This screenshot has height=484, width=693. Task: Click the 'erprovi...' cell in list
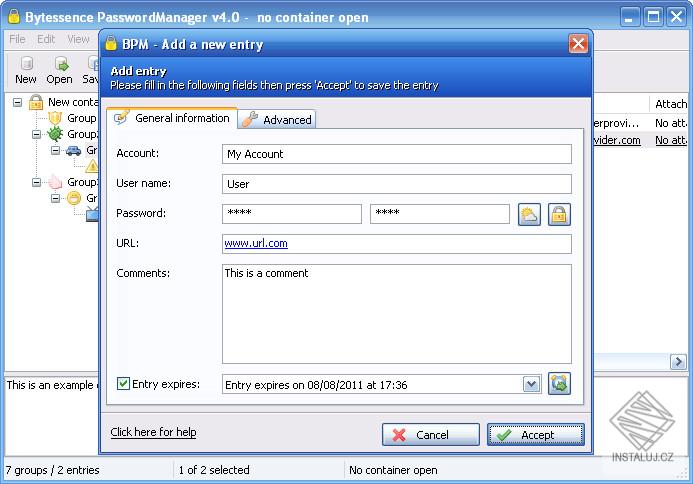616,123
